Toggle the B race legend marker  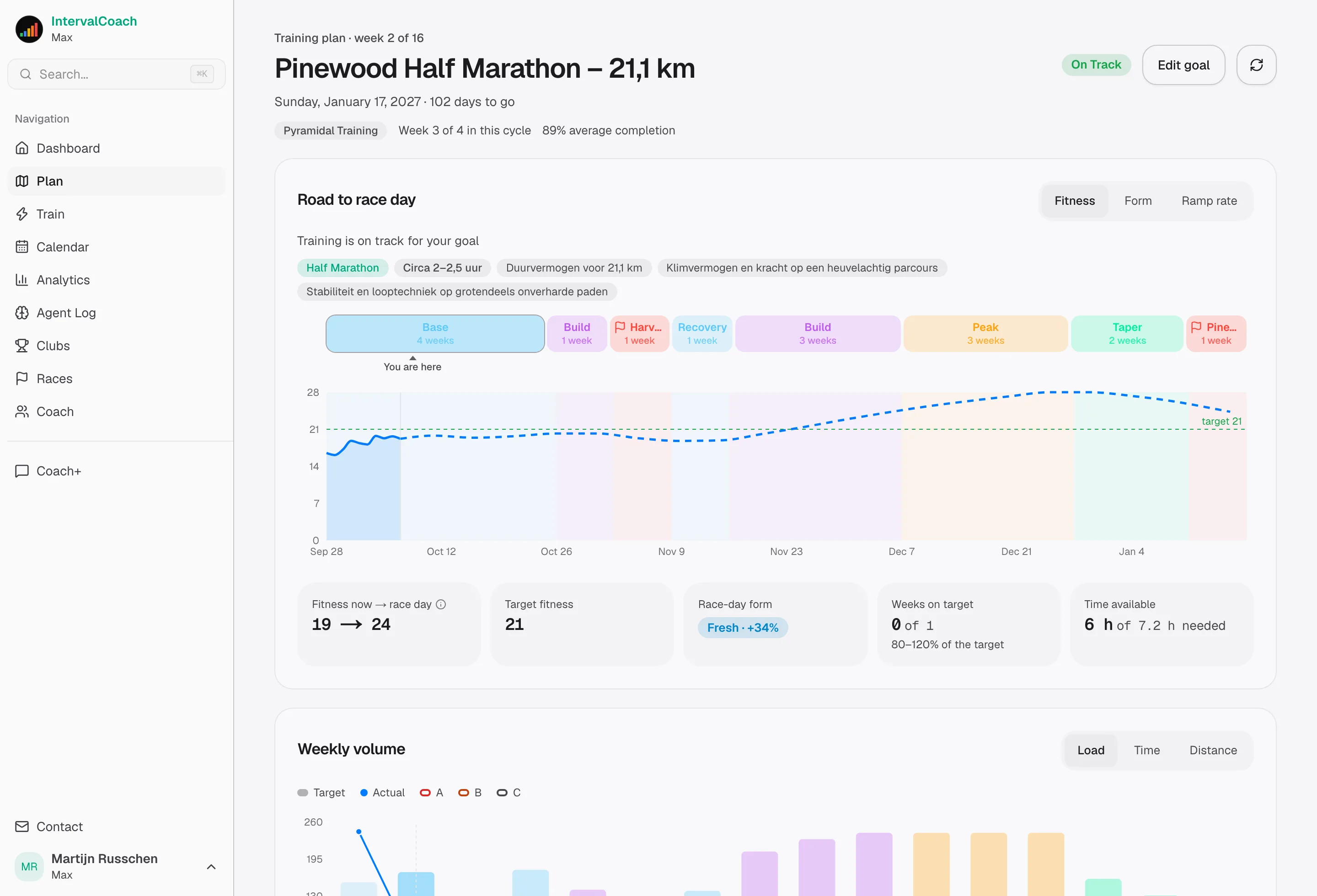tap(464, 793)
